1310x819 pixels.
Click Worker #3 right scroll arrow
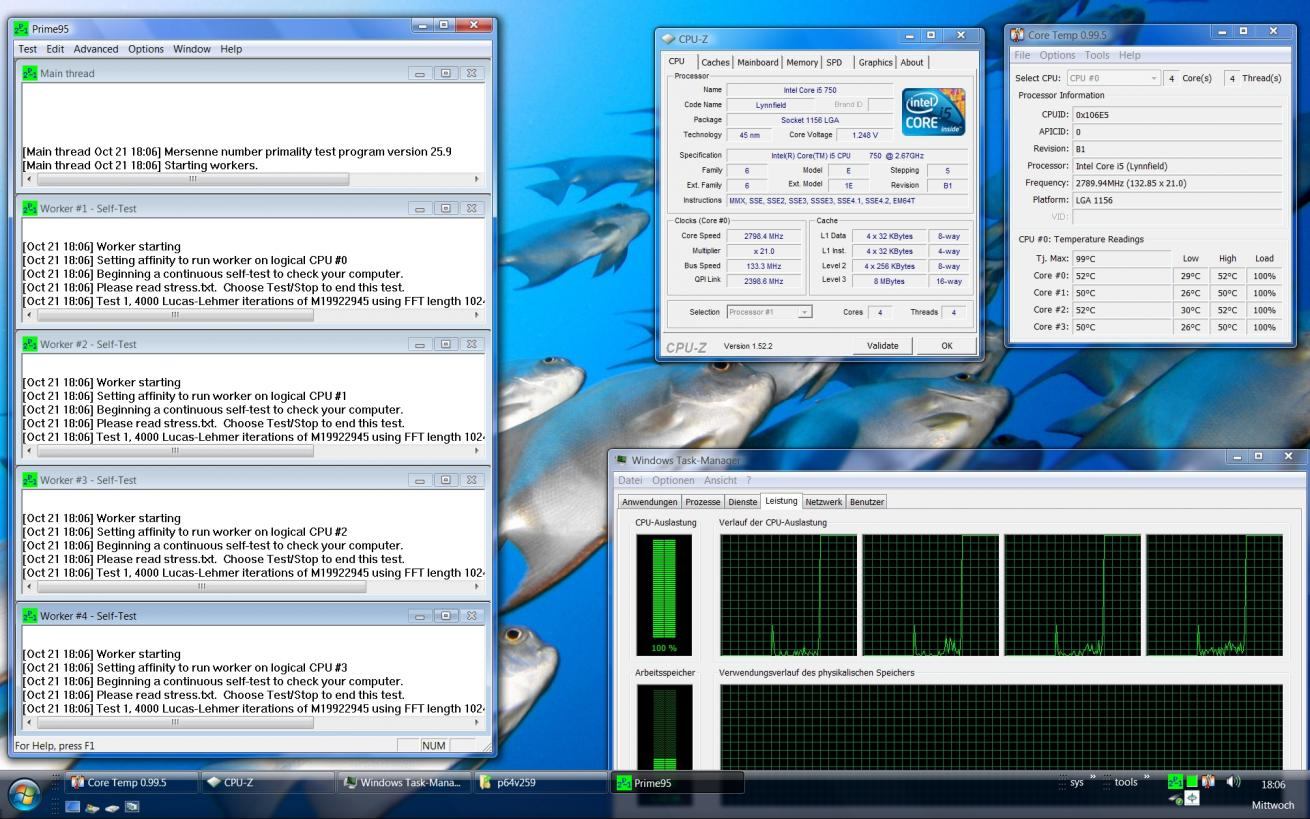click(477, 587)
